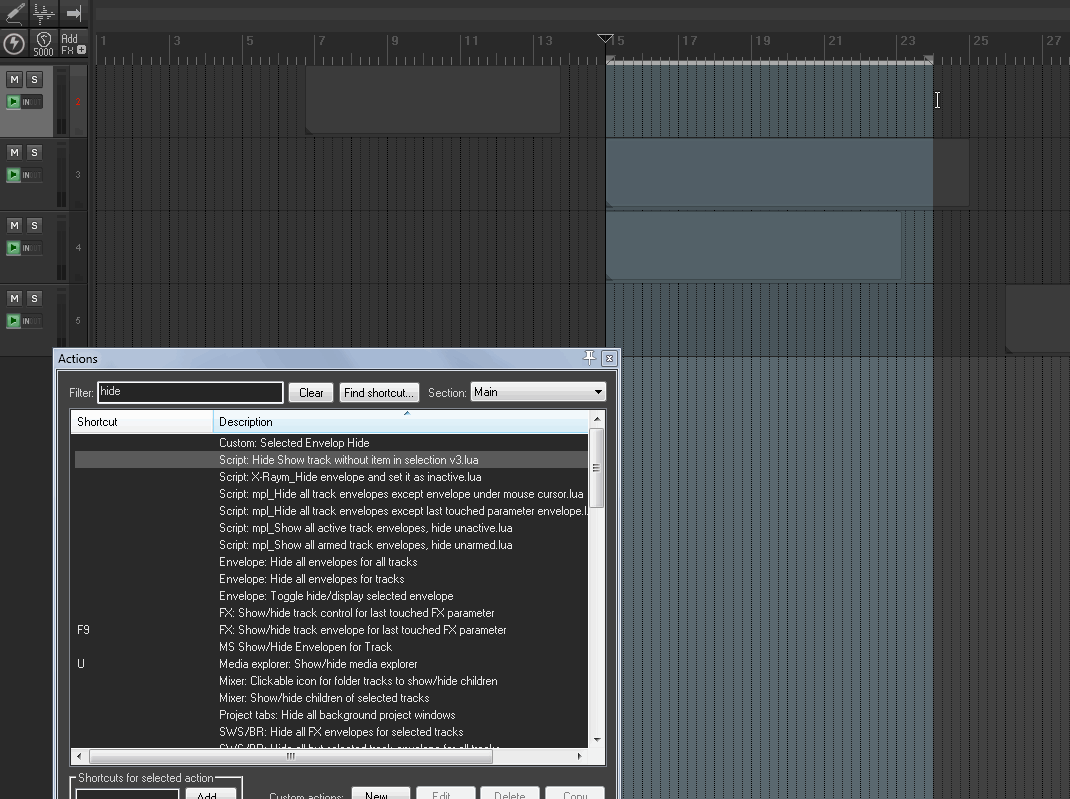Select mpl_Show all active track envelopes script
The height and width of the screenshot is (799, 1070).
[331, 528]
